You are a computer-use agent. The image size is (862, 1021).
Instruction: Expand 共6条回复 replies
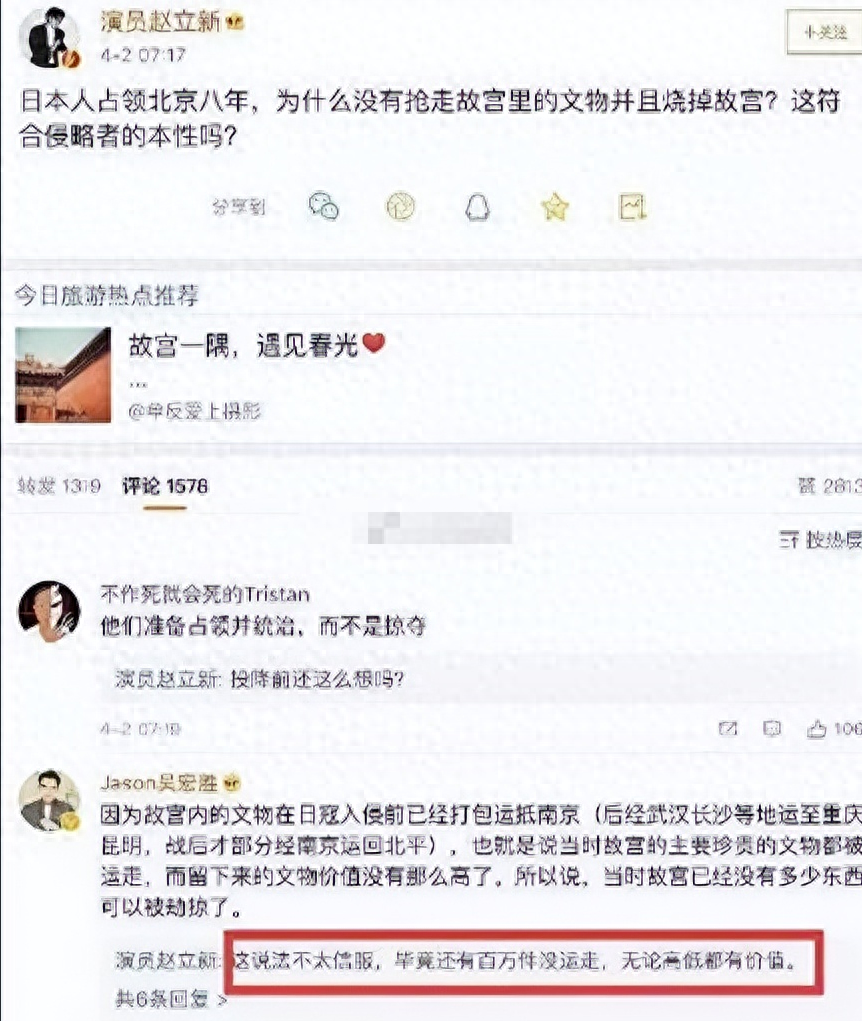[171, 998]
